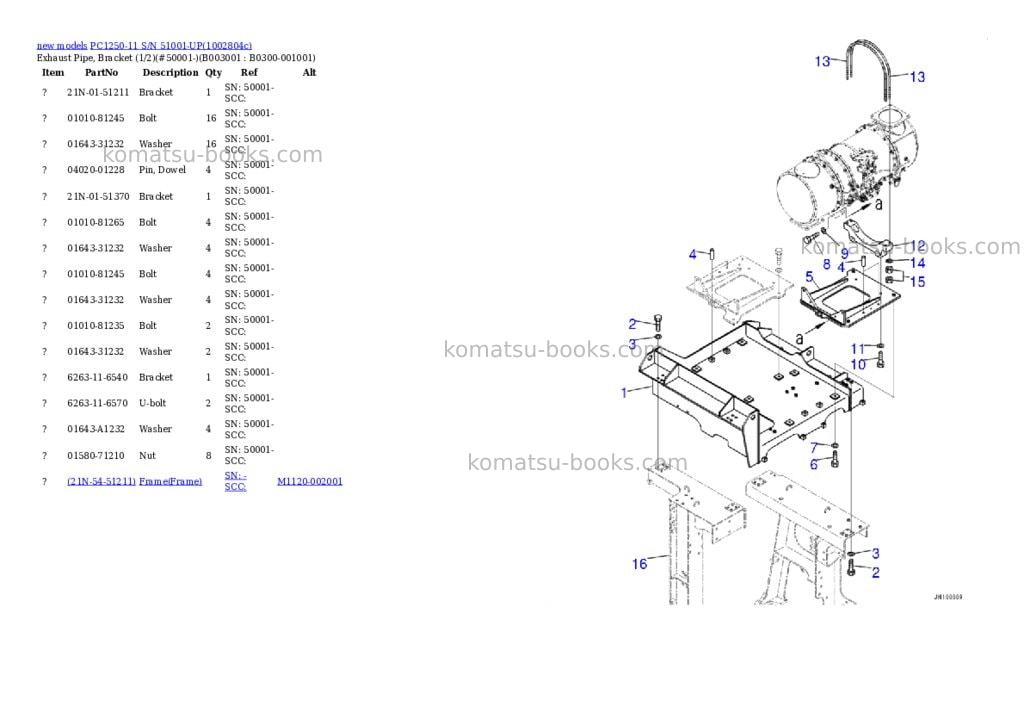Click the 'Alt' column header
This screenshot has height=725, width=1024.
pyautogui.click(x=310, y=72)
